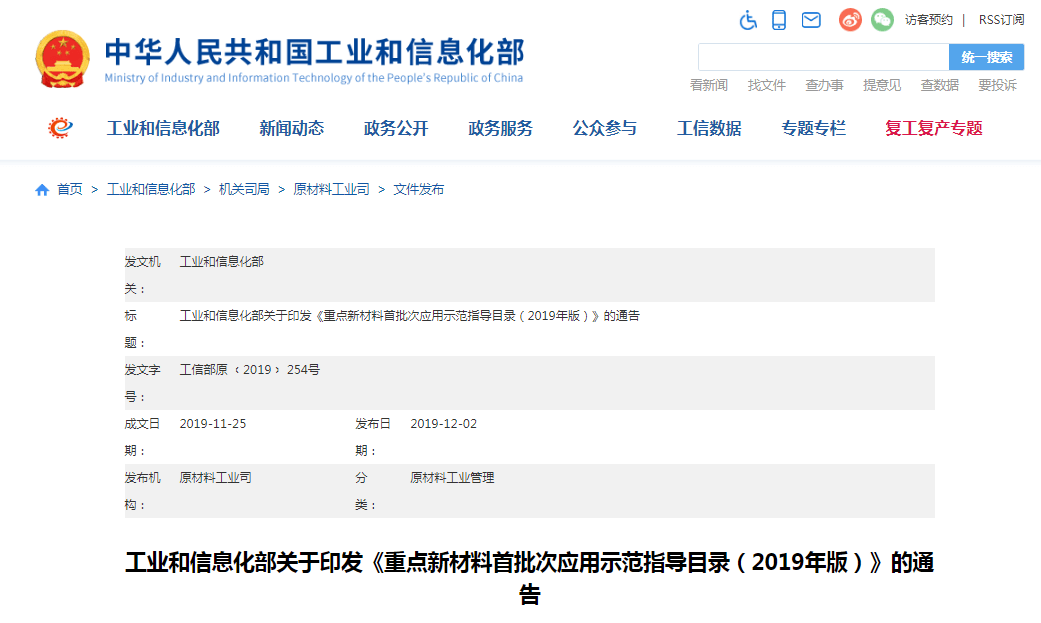
Task: Click the English ministry name subtitle
Action: (313, 78)
